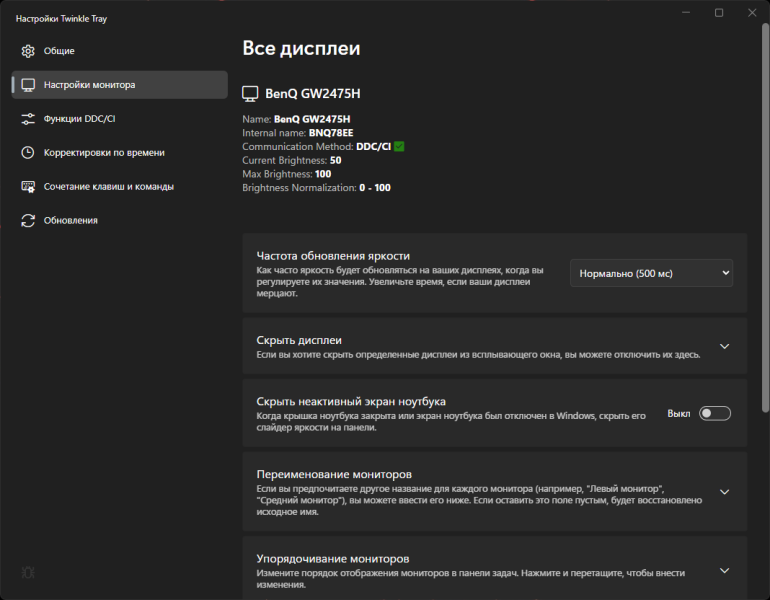
Task: Click the monitor icon in Настройки монитора
Action: [28, 85]
